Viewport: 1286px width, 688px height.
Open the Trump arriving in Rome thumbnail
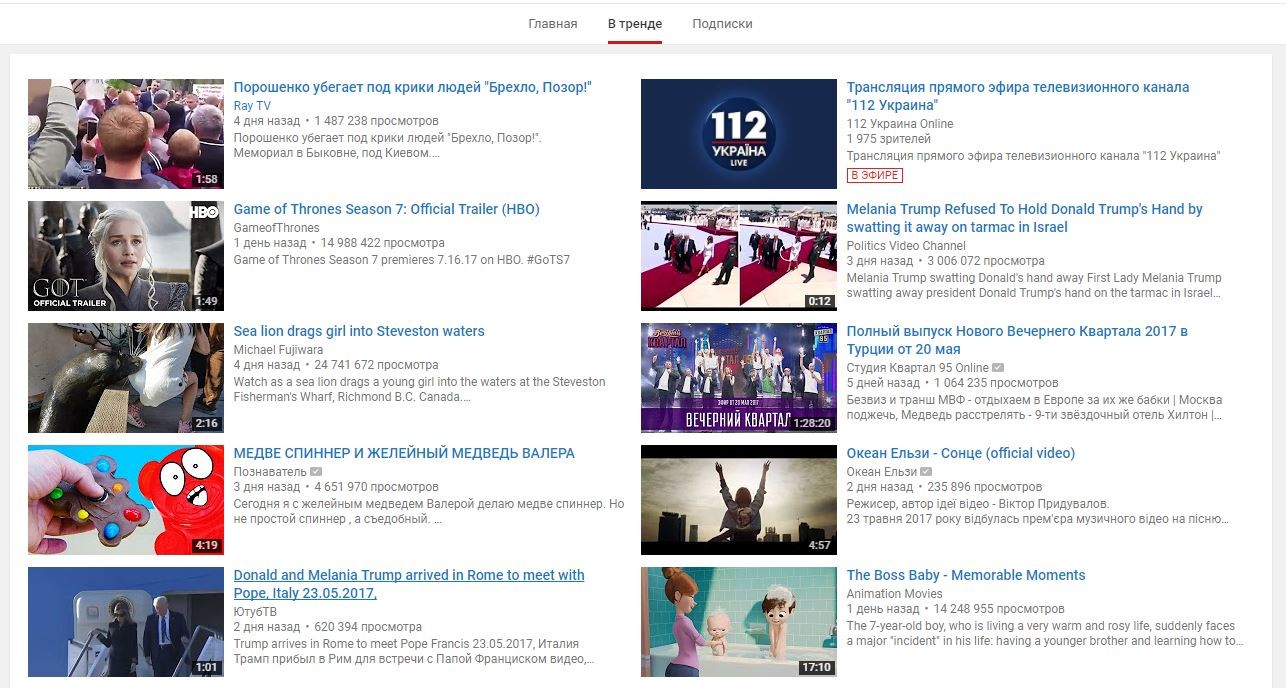126,622
